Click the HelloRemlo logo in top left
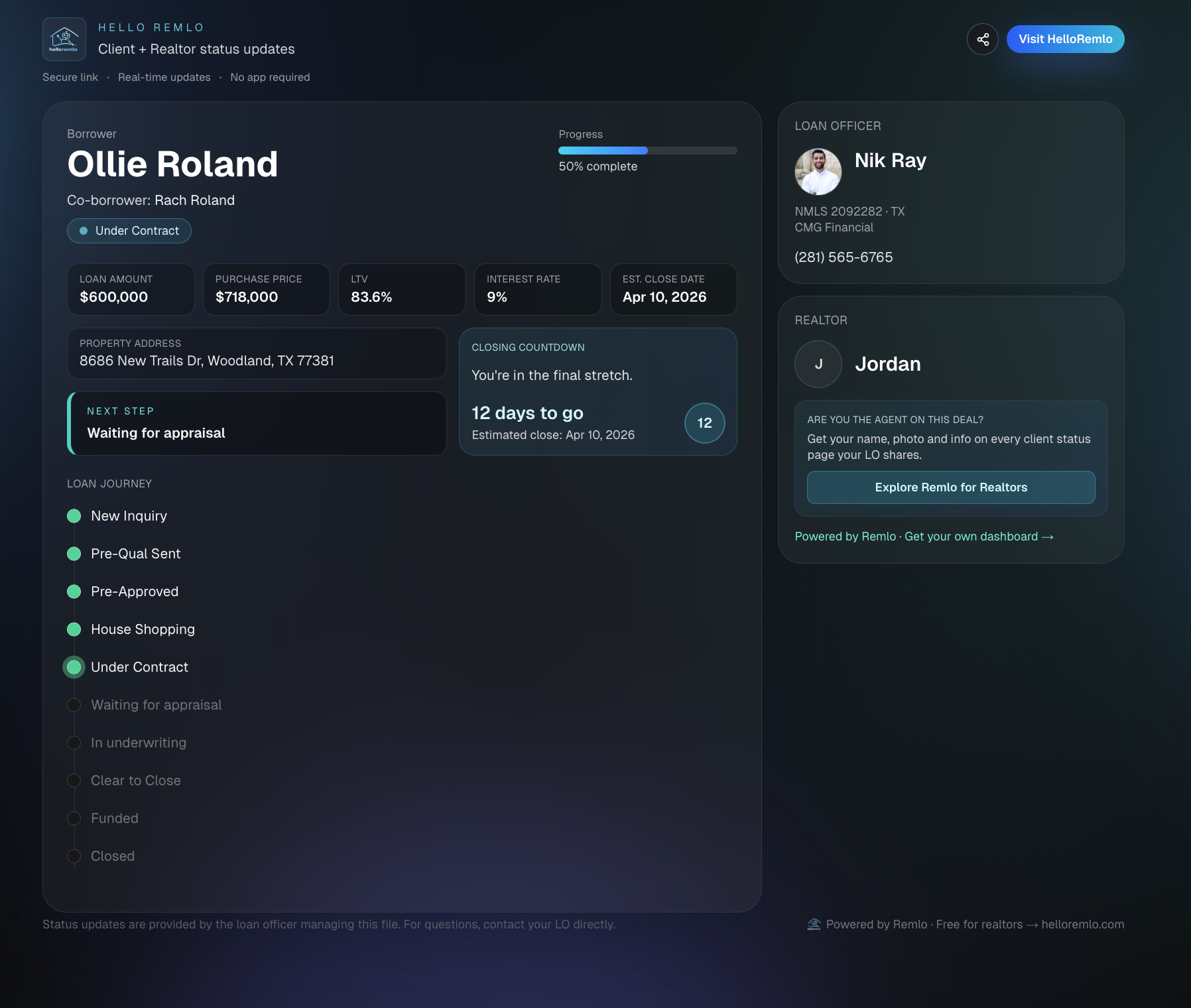Image resolution: width=1191 pixels, height=1008 pixels. (x=64, y=38)
